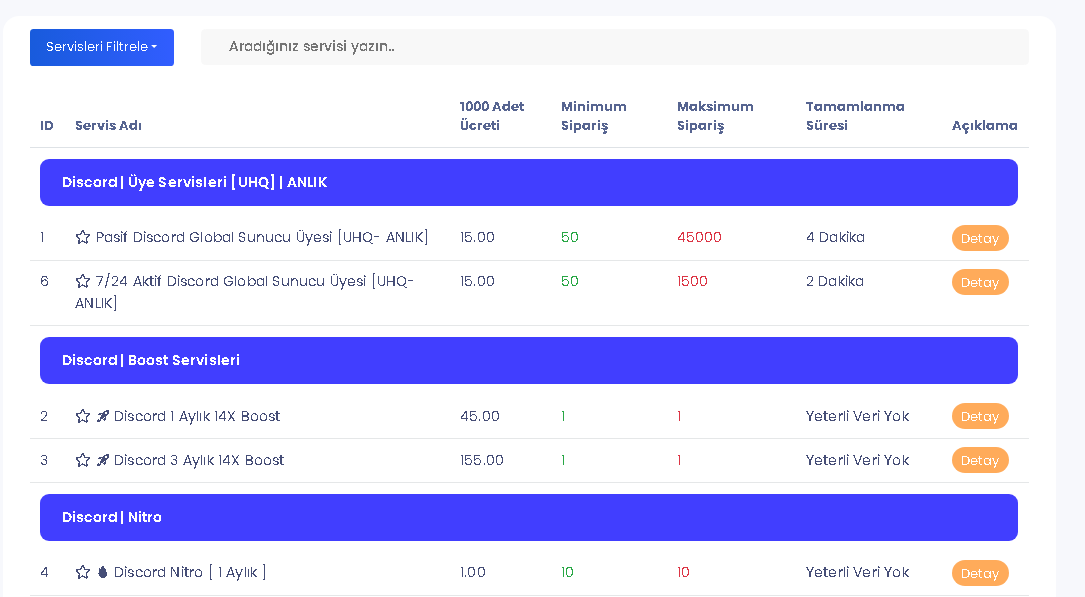
Task: Favorite Discord 1 Aylık 14X Boost star
Action: (82, 416)
